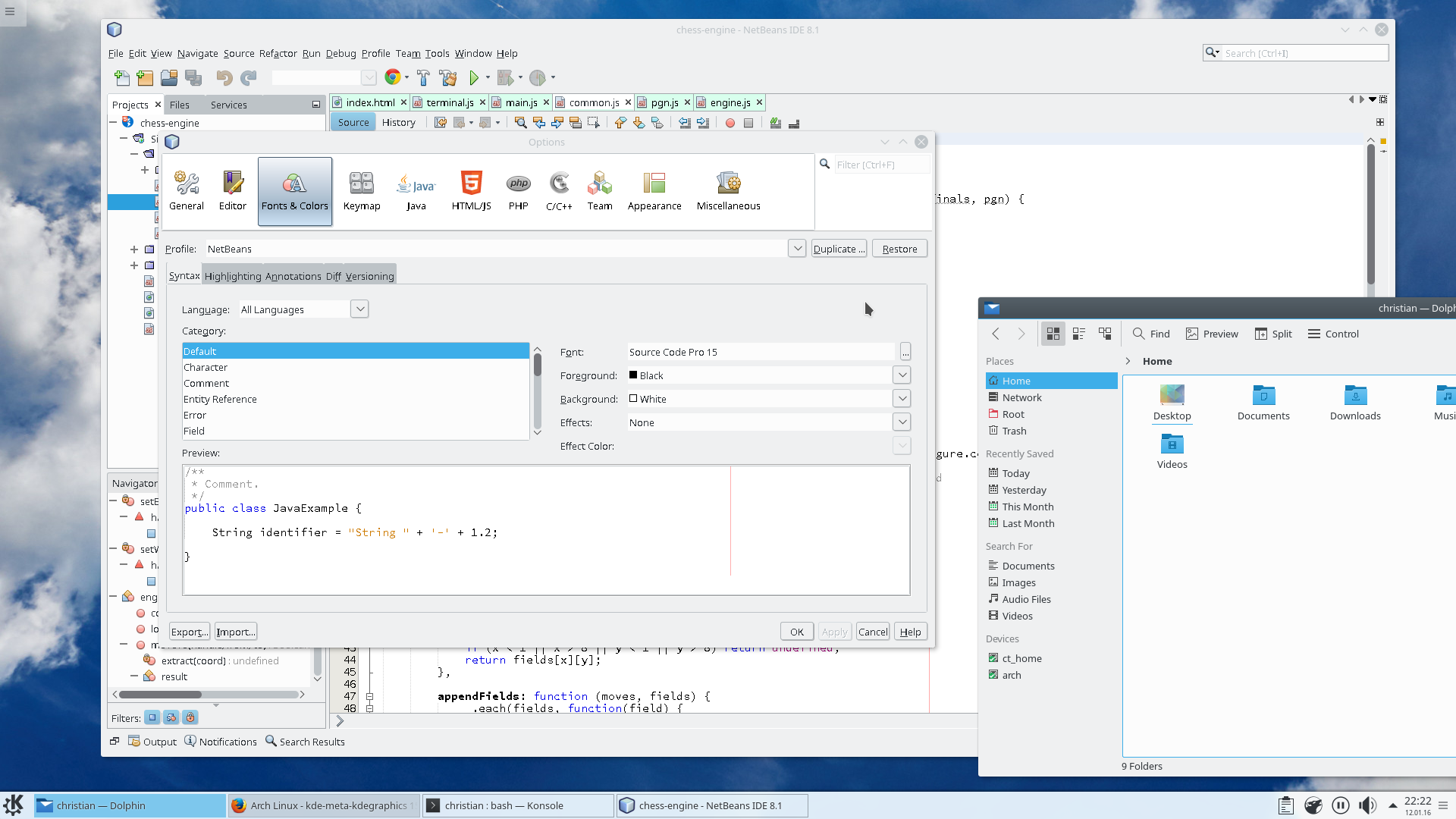Open the General options category
This screenshot has width=1456, height=819.
pyautogui.click(x=187, y=191)
